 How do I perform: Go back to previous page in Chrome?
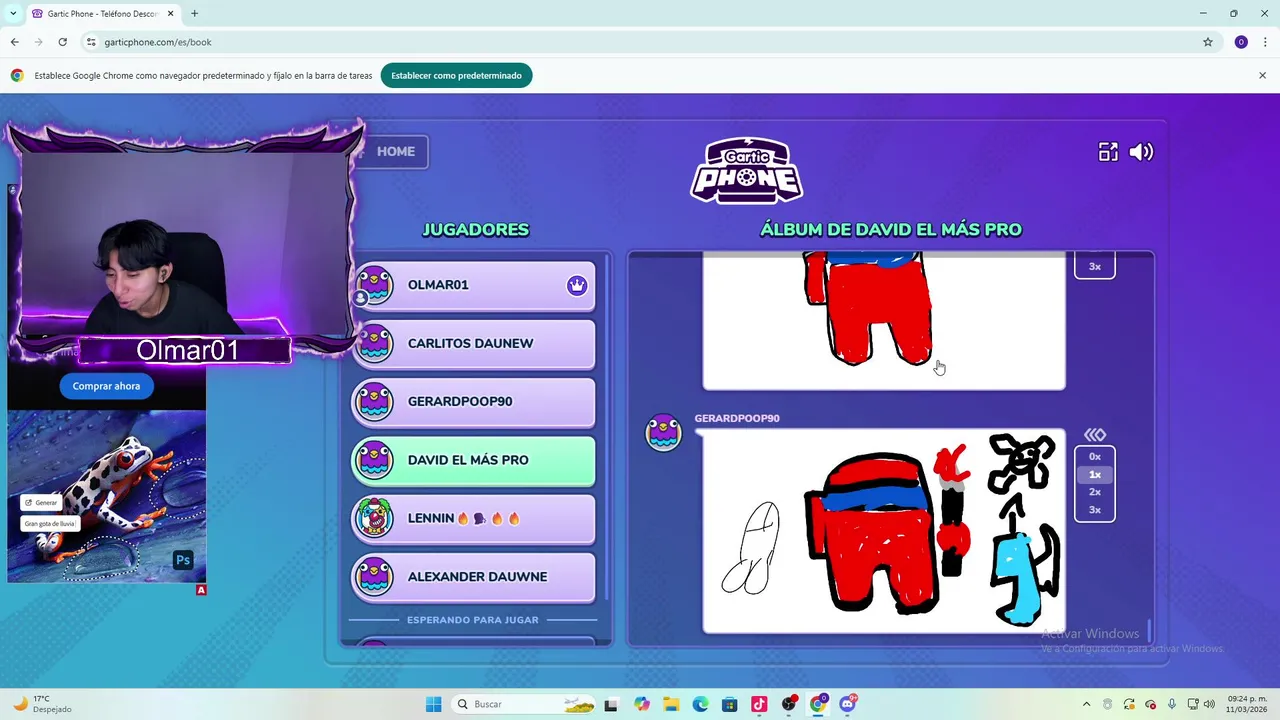(14, 42)
